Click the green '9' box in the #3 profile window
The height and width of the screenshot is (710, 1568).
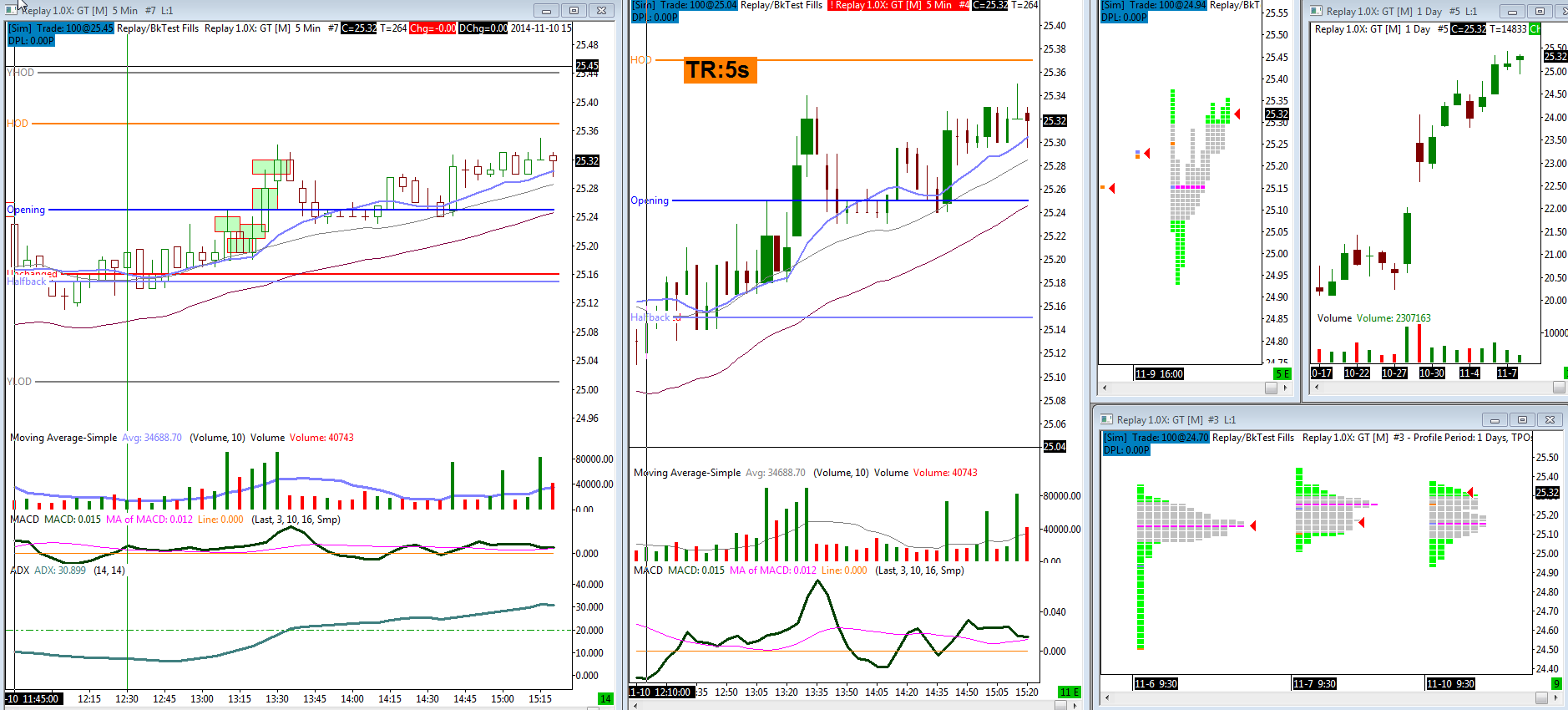(1556, 683)
